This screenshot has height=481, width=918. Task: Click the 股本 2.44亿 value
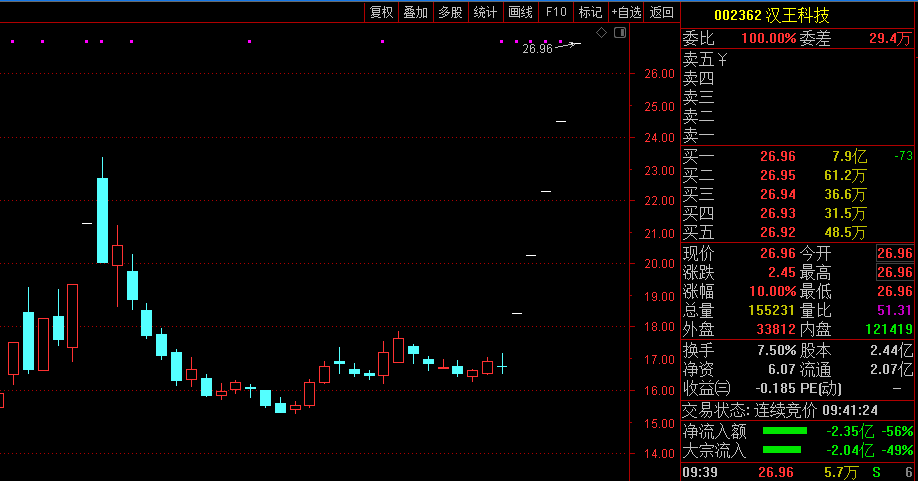tap(891, 351)
